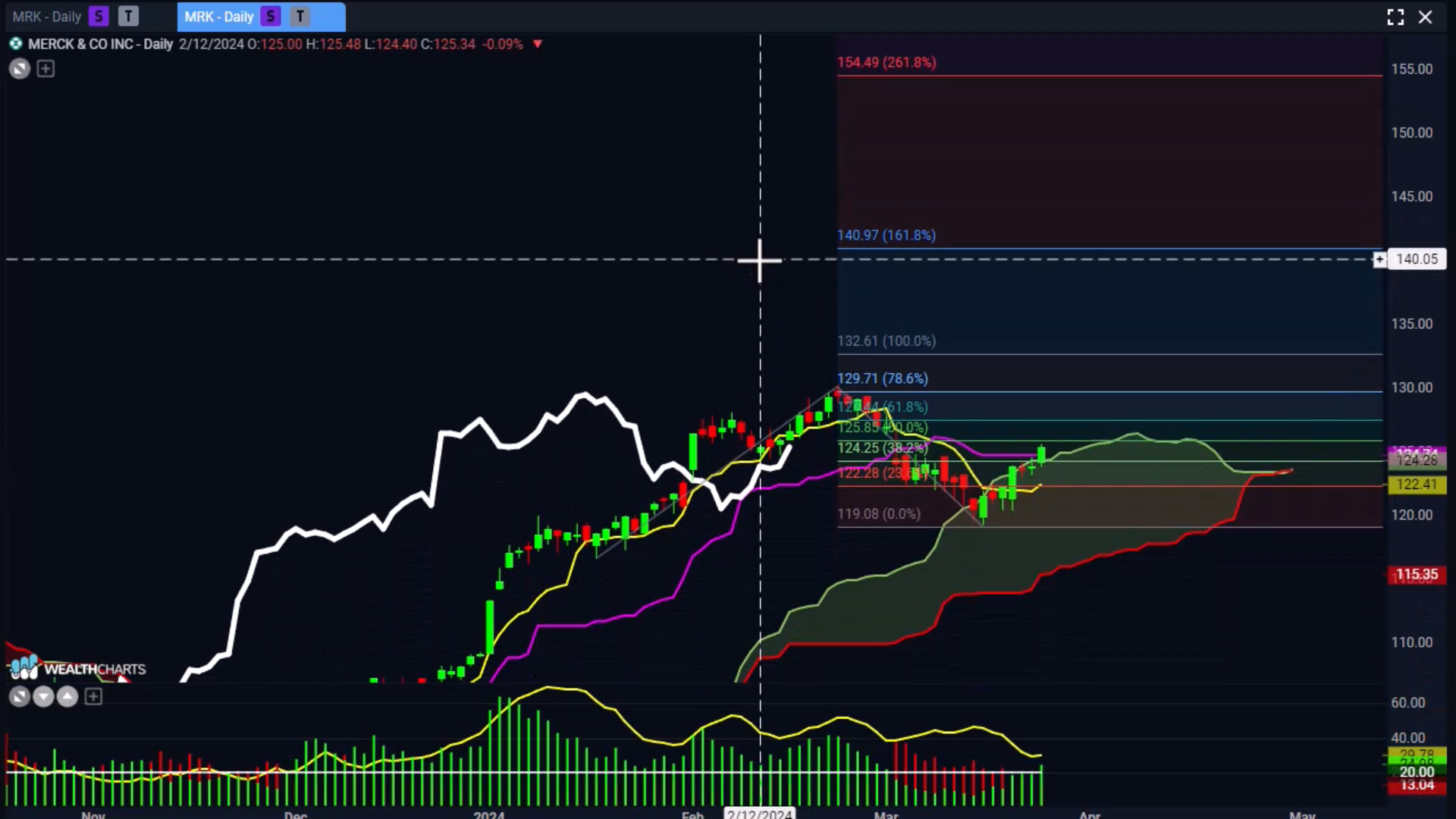Click the 145.00 price axis label
The image size is (1456, 819).
point(1411,196)
